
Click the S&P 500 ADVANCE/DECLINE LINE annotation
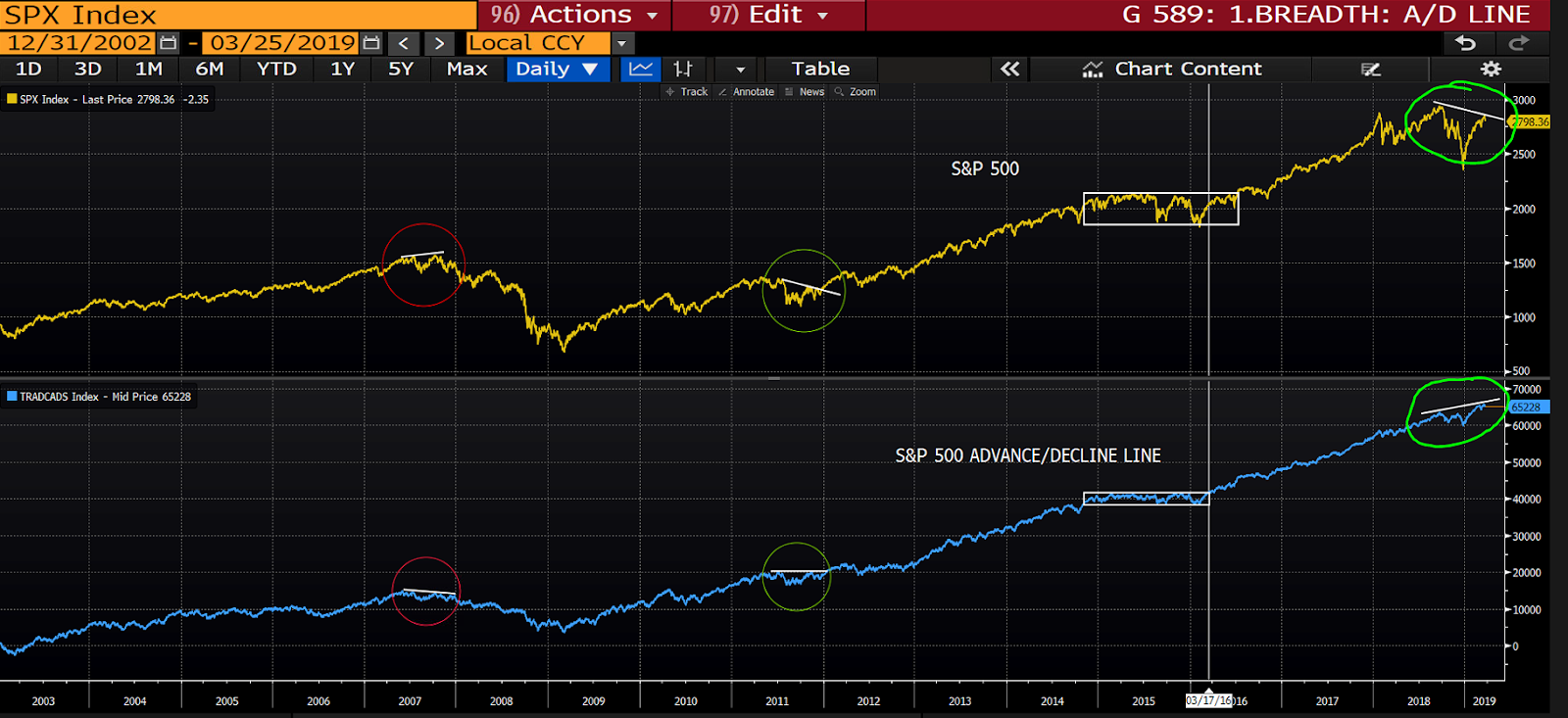(1028, 455)
